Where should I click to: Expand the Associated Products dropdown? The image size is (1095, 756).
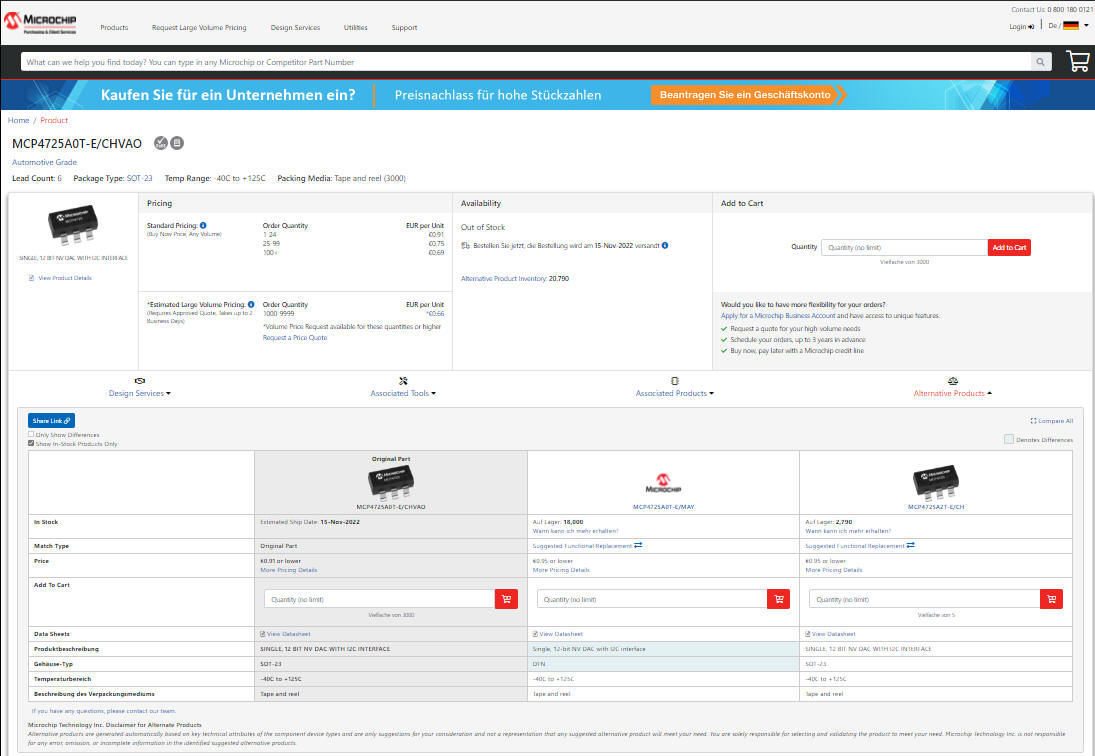(x=675, y=393)
